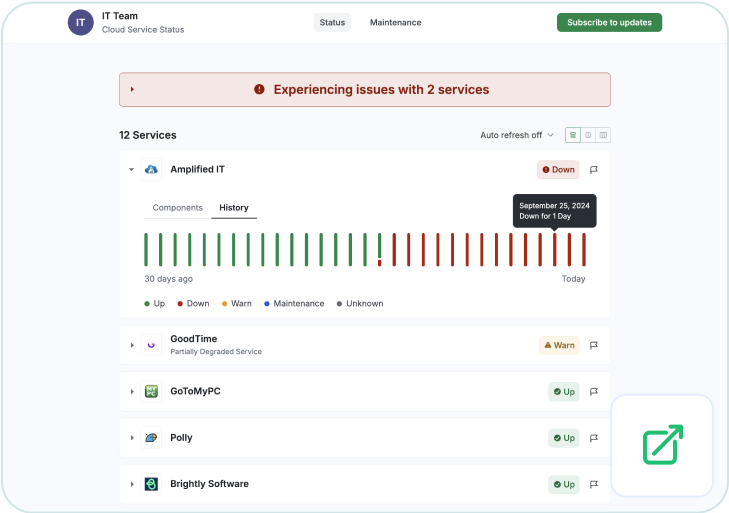
Task: Click the Polly parrot logo
Action: pyautogui.click(x=151, y=438)
